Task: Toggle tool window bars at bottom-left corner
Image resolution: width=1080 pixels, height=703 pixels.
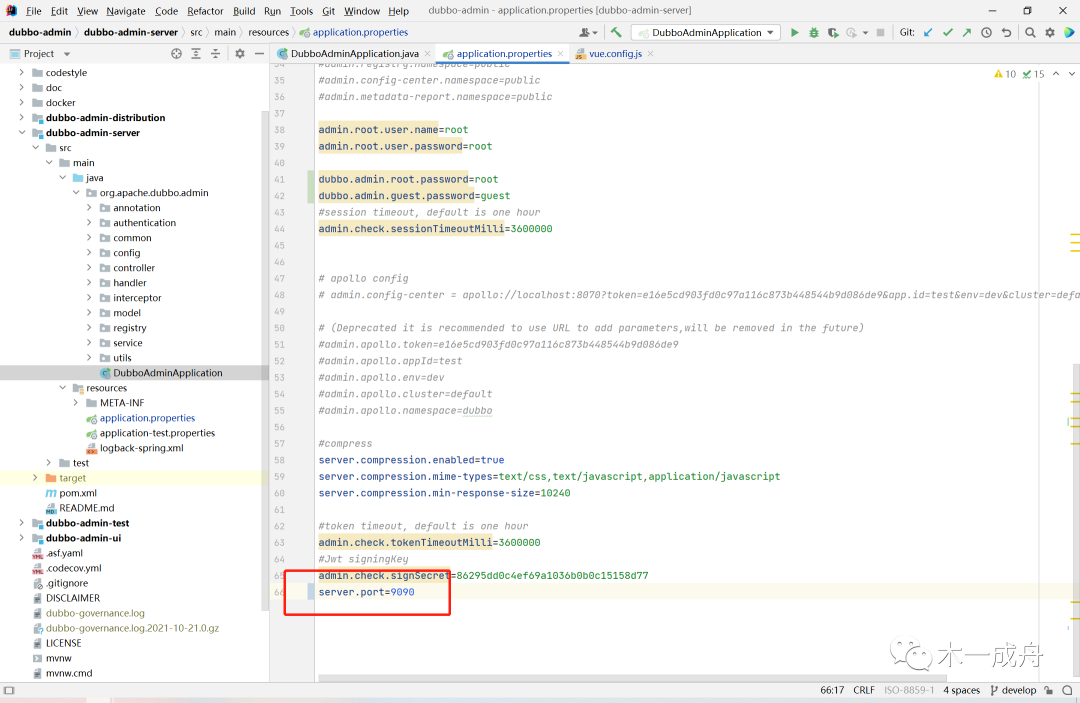Action: point(8,690)
